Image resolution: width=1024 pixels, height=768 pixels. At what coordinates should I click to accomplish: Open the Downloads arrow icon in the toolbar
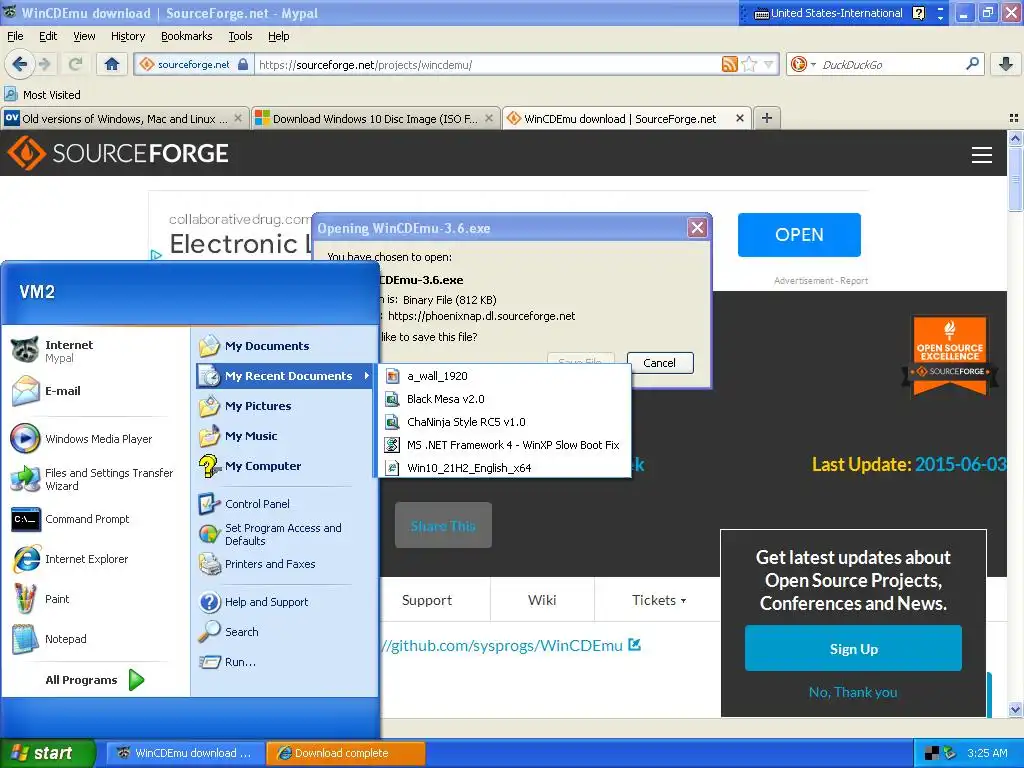click(1006, 64)
